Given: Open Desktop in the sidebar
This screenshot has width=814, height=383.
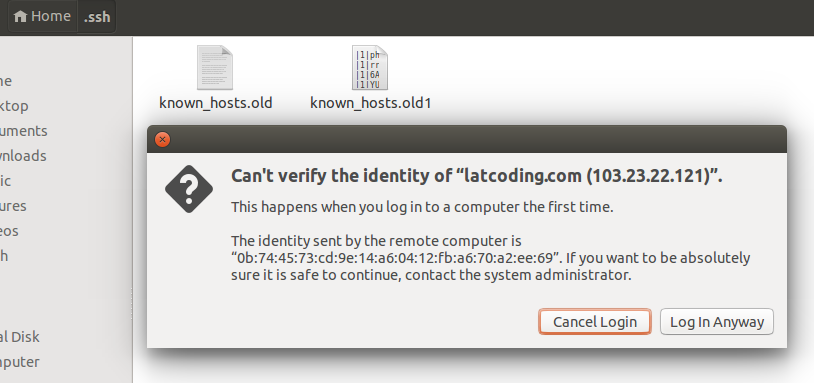Looking at the screenshot, I should coord(14,106).
